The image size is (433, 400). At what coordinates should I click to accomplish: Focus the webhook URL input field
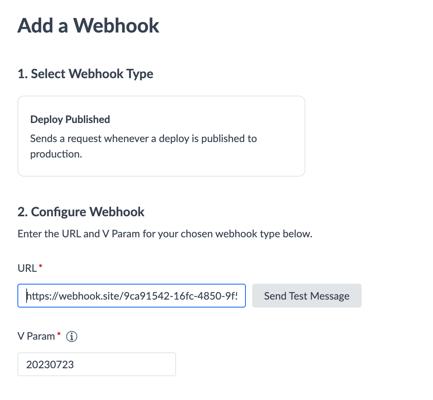pos(132,296)
